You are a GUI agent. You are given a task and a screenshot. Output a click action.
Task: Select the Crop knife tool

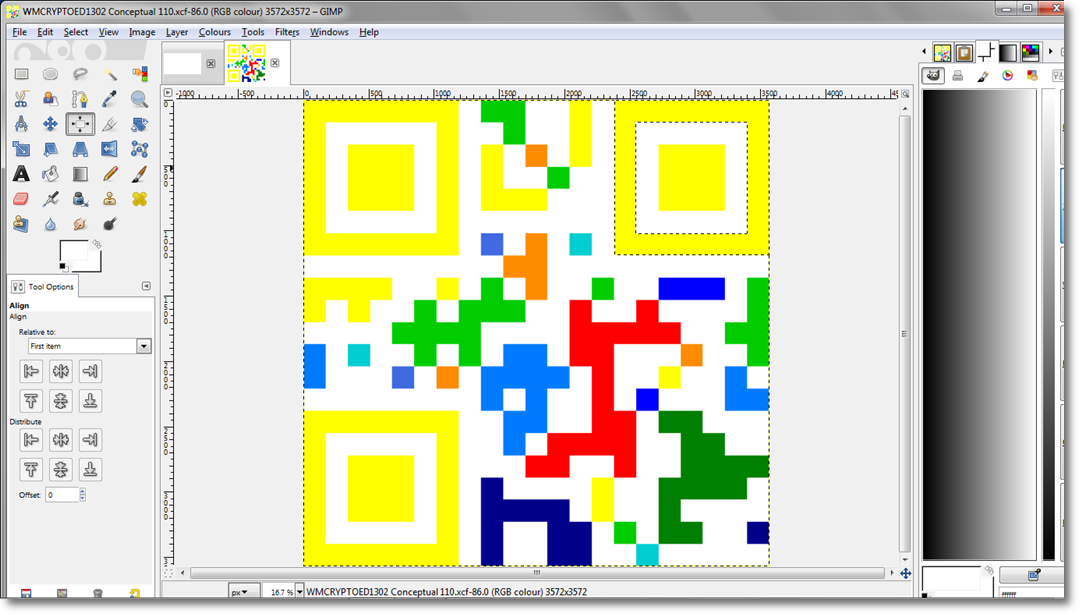pos(110,124)
